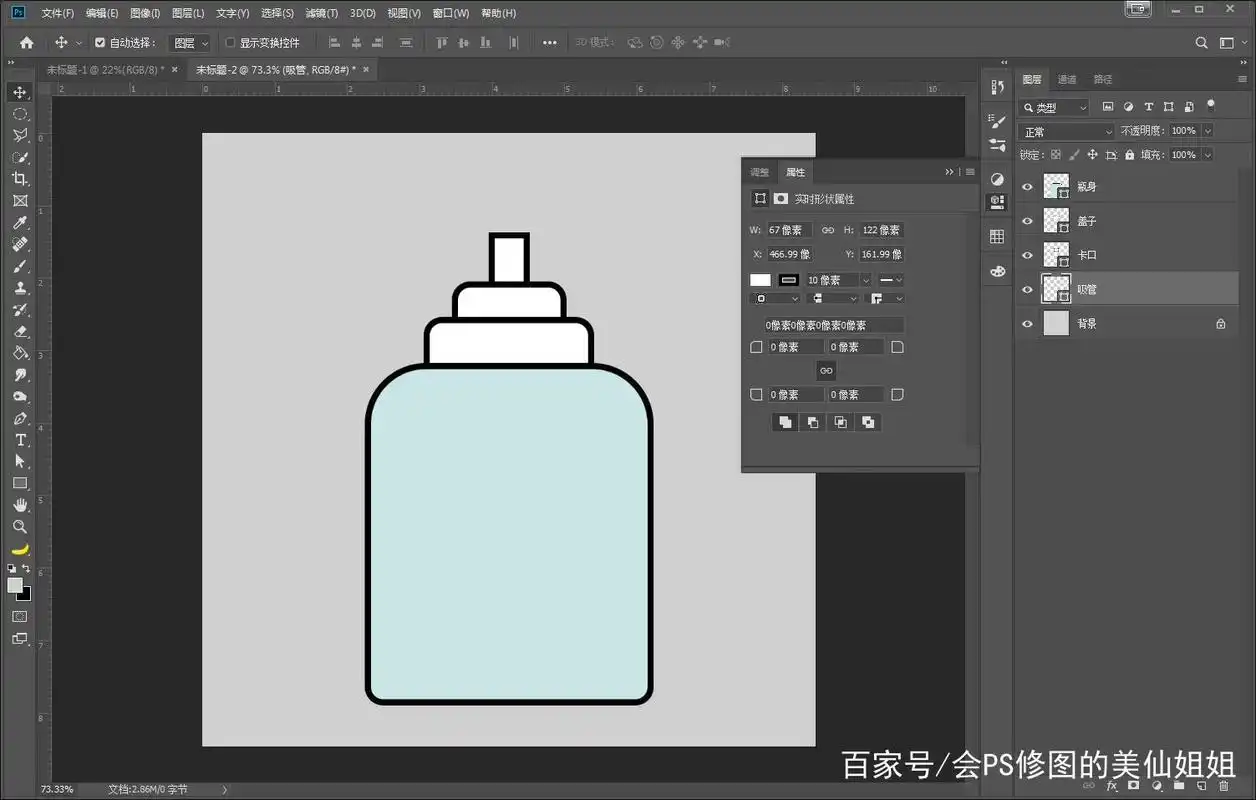1256x800 pixels.
Task: Select the 吸管 layer in Layers panel
Action: (x=1100, y=288)
